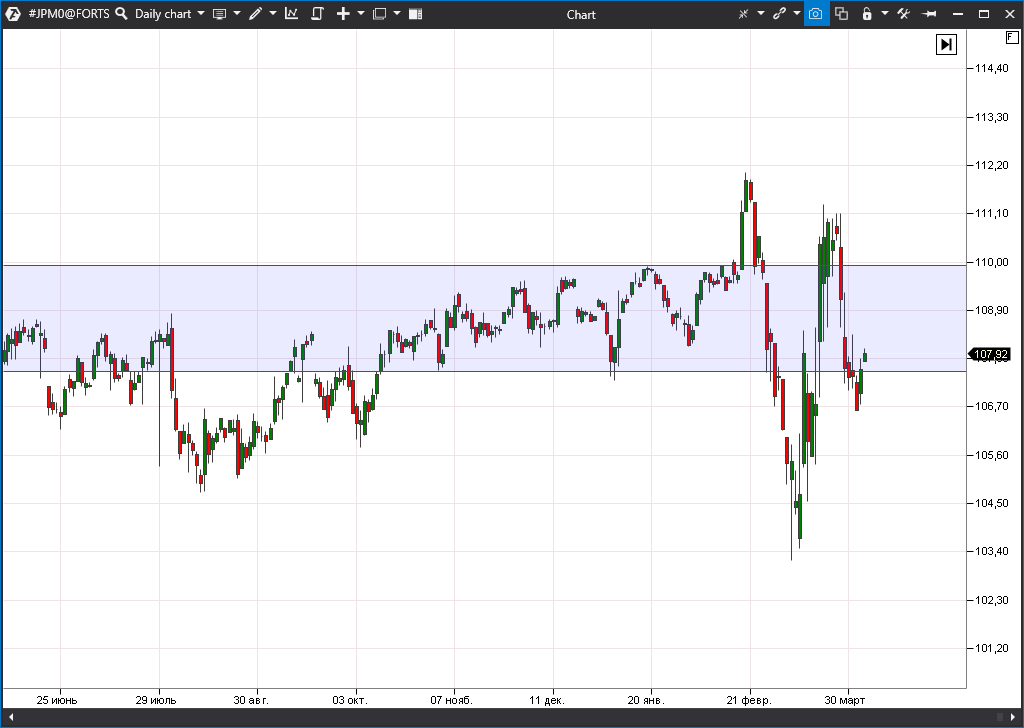Expand the link icon dropdown arrow
Image resolution: width=1024 pixels, height=728 pixels.
(x=797, y=14)
